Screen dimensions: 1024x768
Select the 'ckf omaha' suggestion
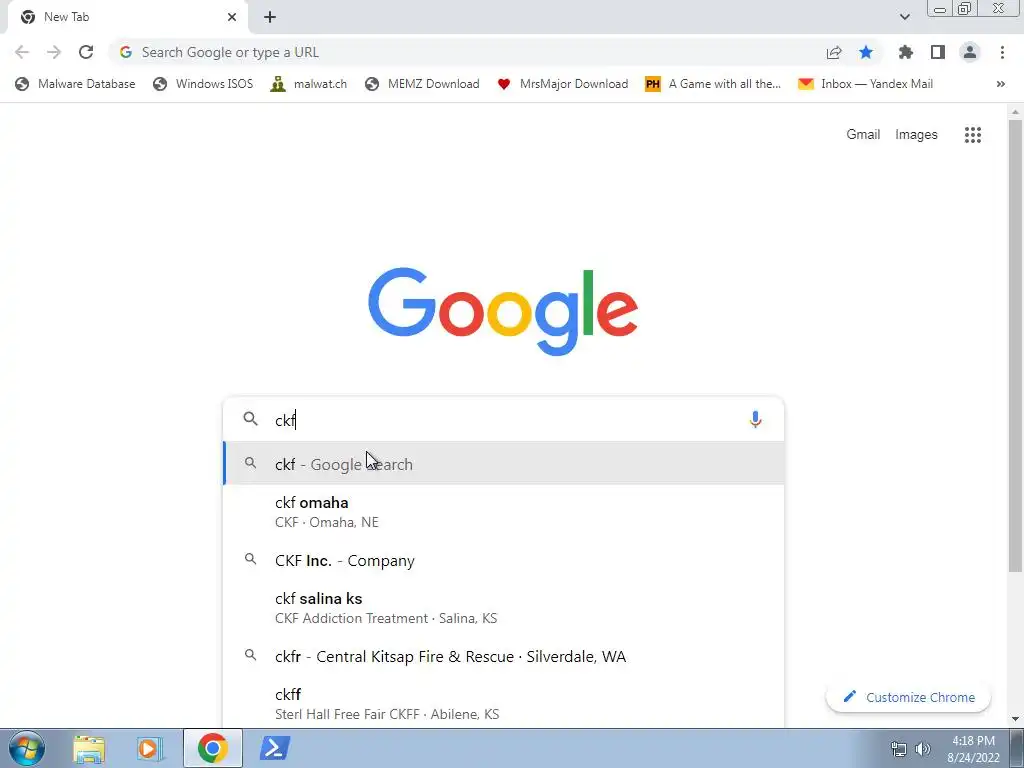(504, 512)
